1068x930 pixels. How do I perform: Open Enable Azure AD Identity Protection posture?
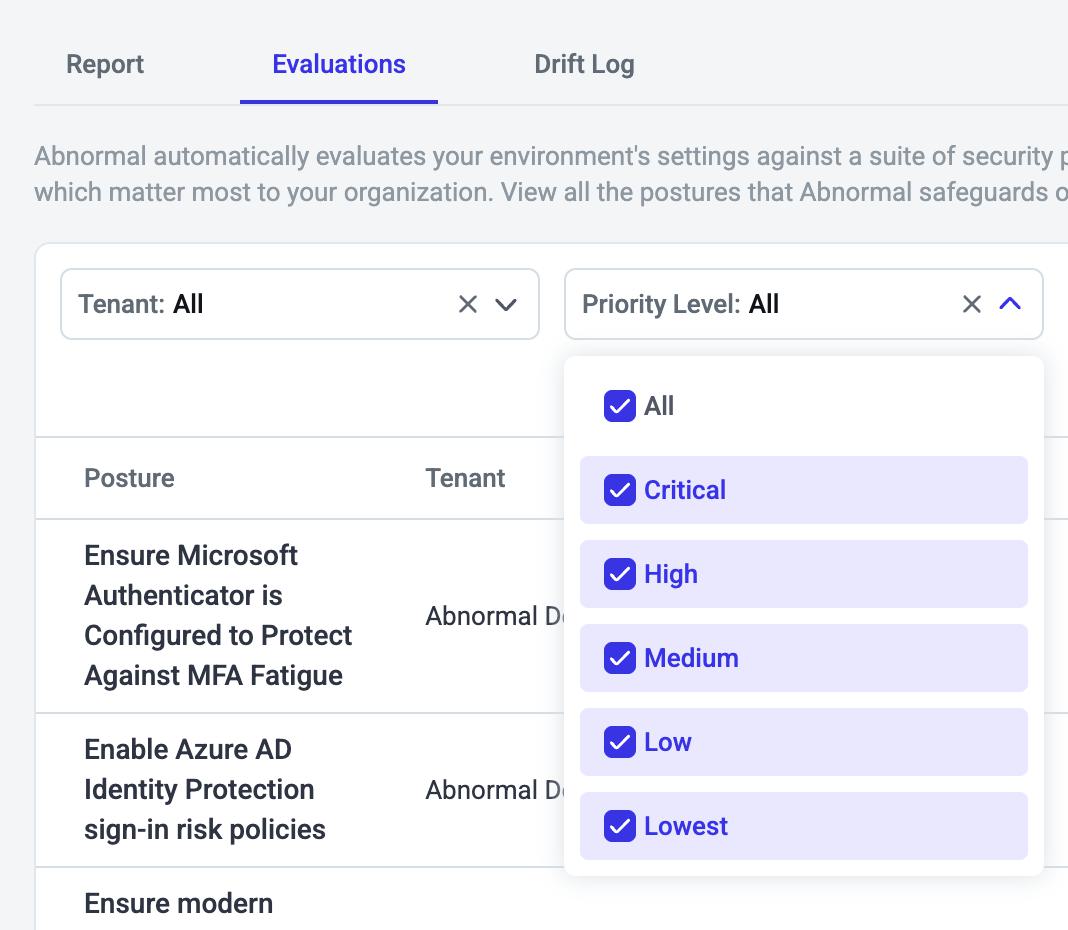[205, 790]
